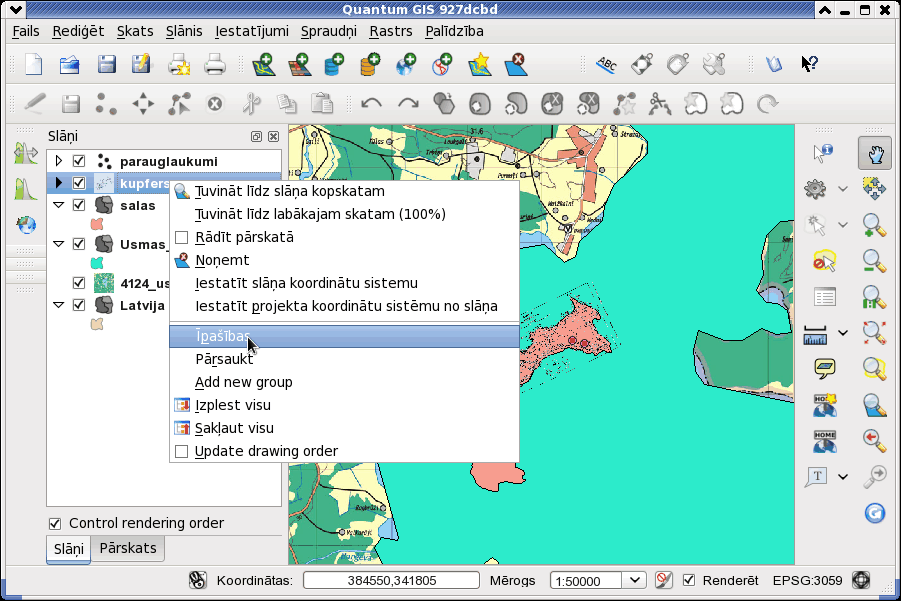Image resolution: width=901 pixels, height=601 pixels.
Task: Click the Add SpatiaLite Layer icon
Action: coord(370,64)
